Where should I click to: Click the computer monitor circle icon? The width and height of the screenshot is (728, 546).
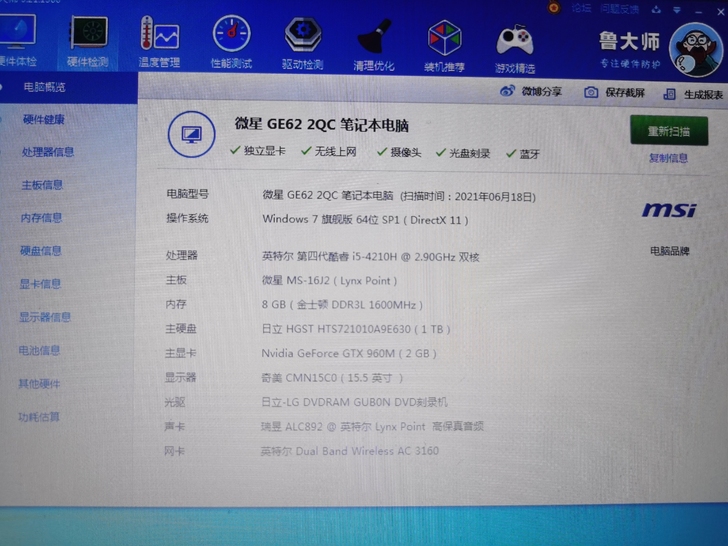click(191, 134)
